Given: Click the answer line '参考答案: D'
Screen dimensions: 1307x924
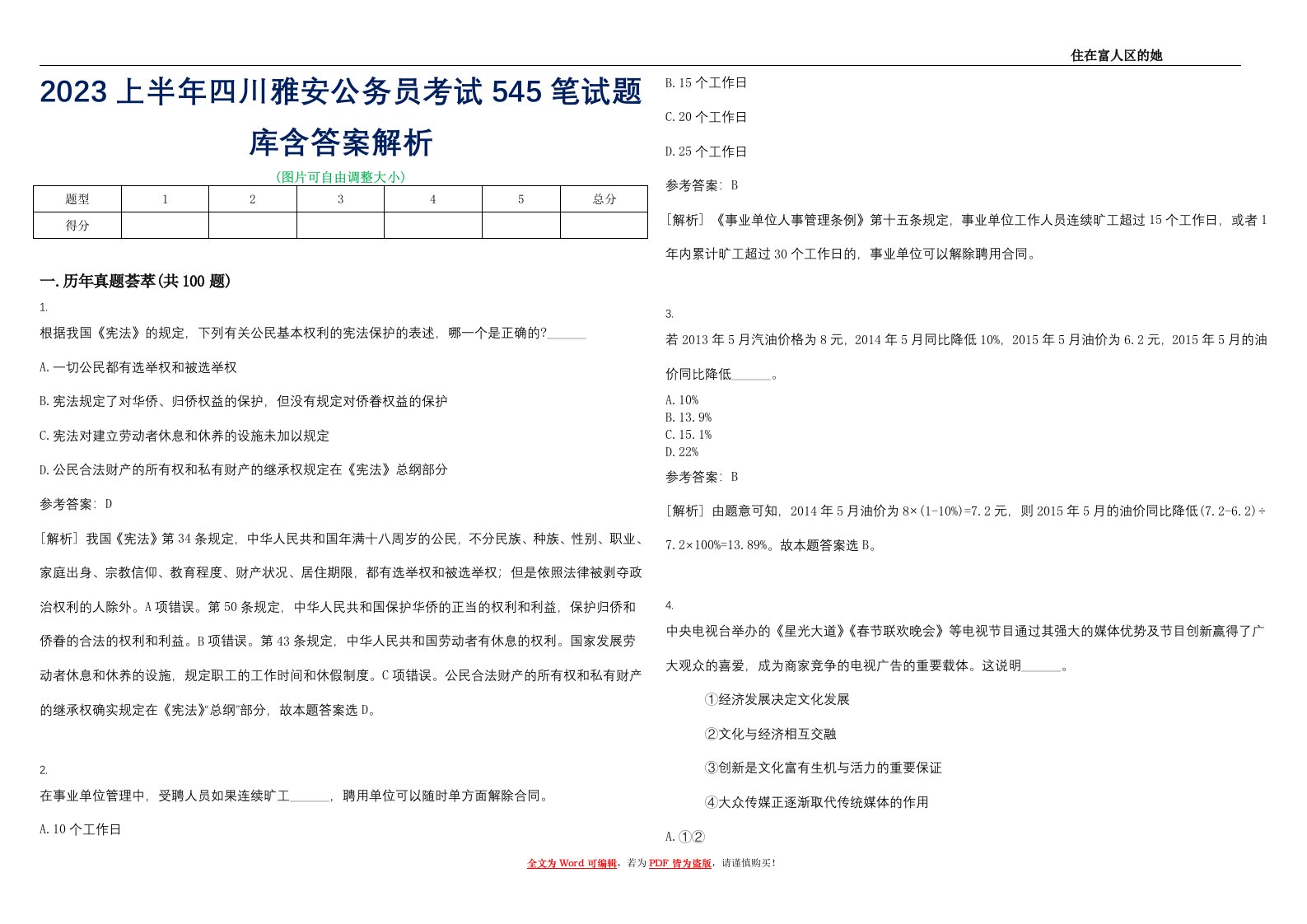Looking at the screenshot, I should tap(76, 504).
